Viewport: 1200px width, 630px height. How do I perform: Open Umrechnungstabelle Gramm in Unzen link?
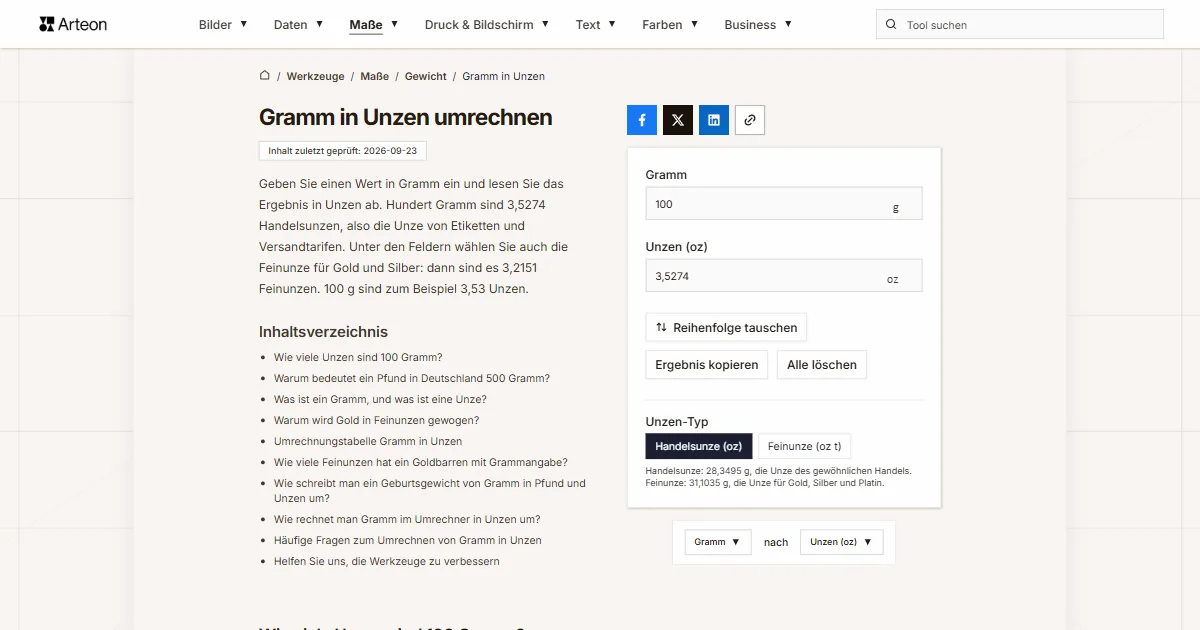point(368,441)
